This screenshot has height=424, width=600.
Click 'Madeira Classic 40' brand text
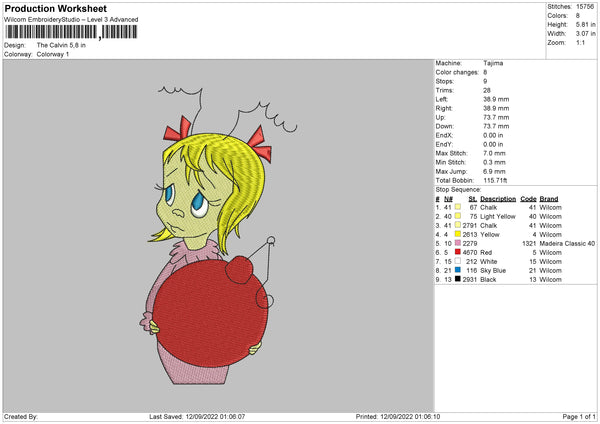[567, 243]
